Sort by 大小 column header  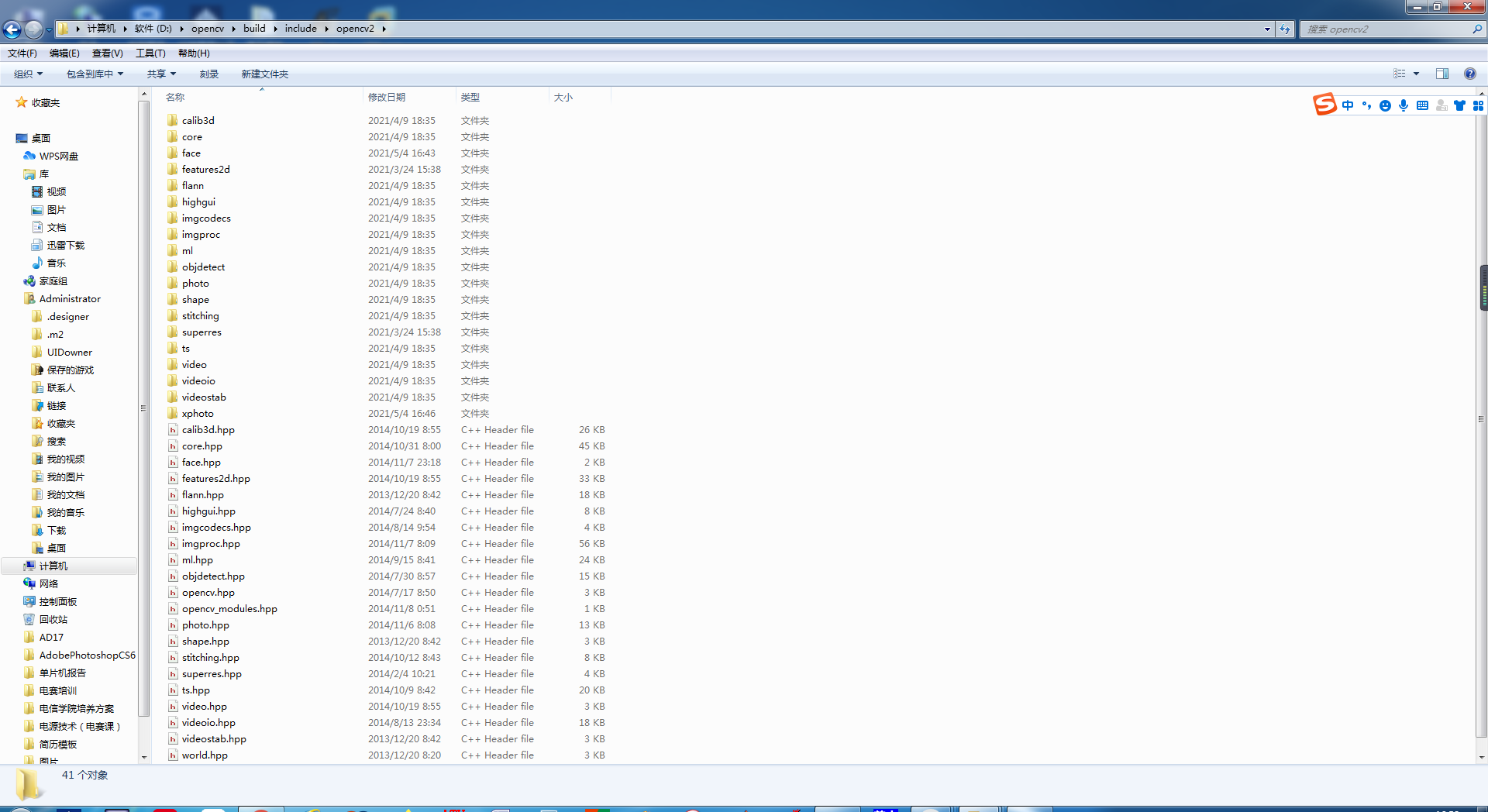click(x=580, y=97)
